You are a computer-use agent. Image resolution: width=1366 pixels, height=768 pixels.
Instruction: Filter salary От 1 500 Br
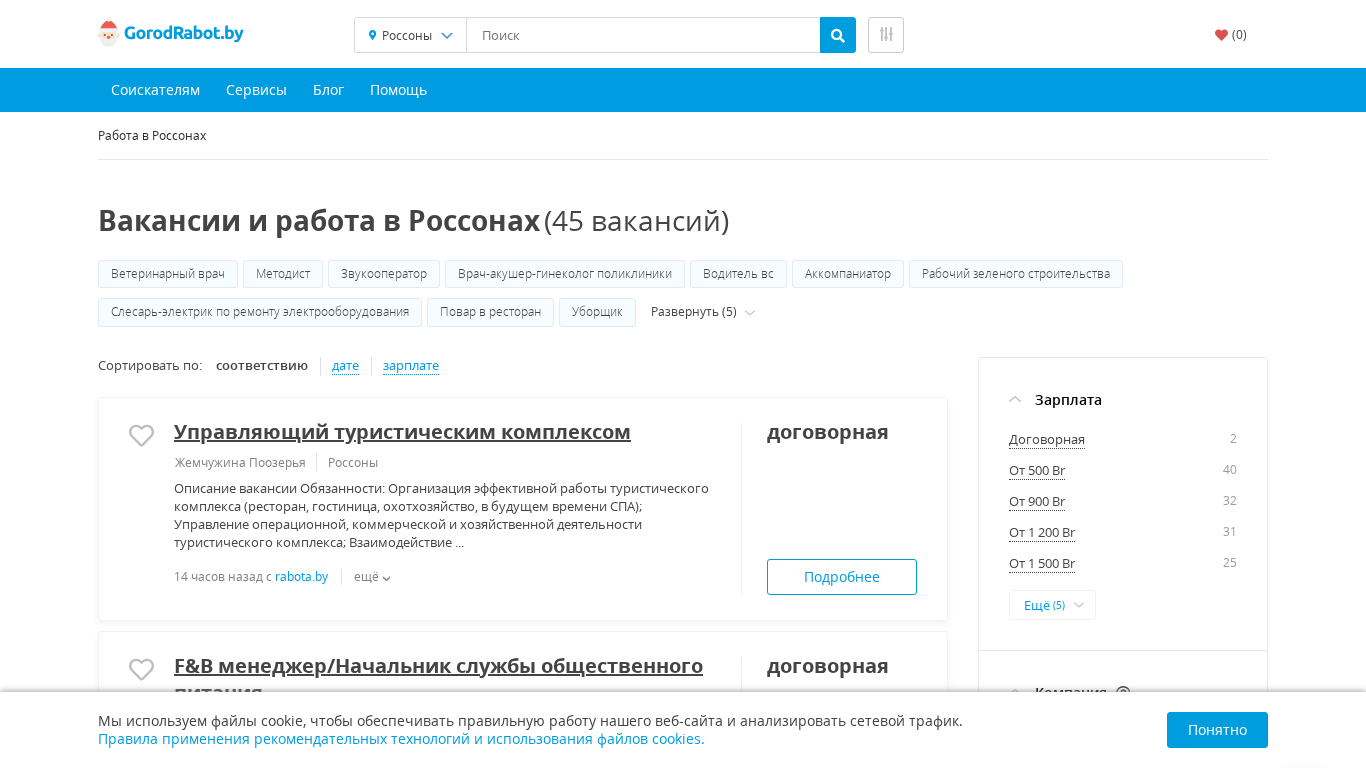click(x=1042, y=564)
